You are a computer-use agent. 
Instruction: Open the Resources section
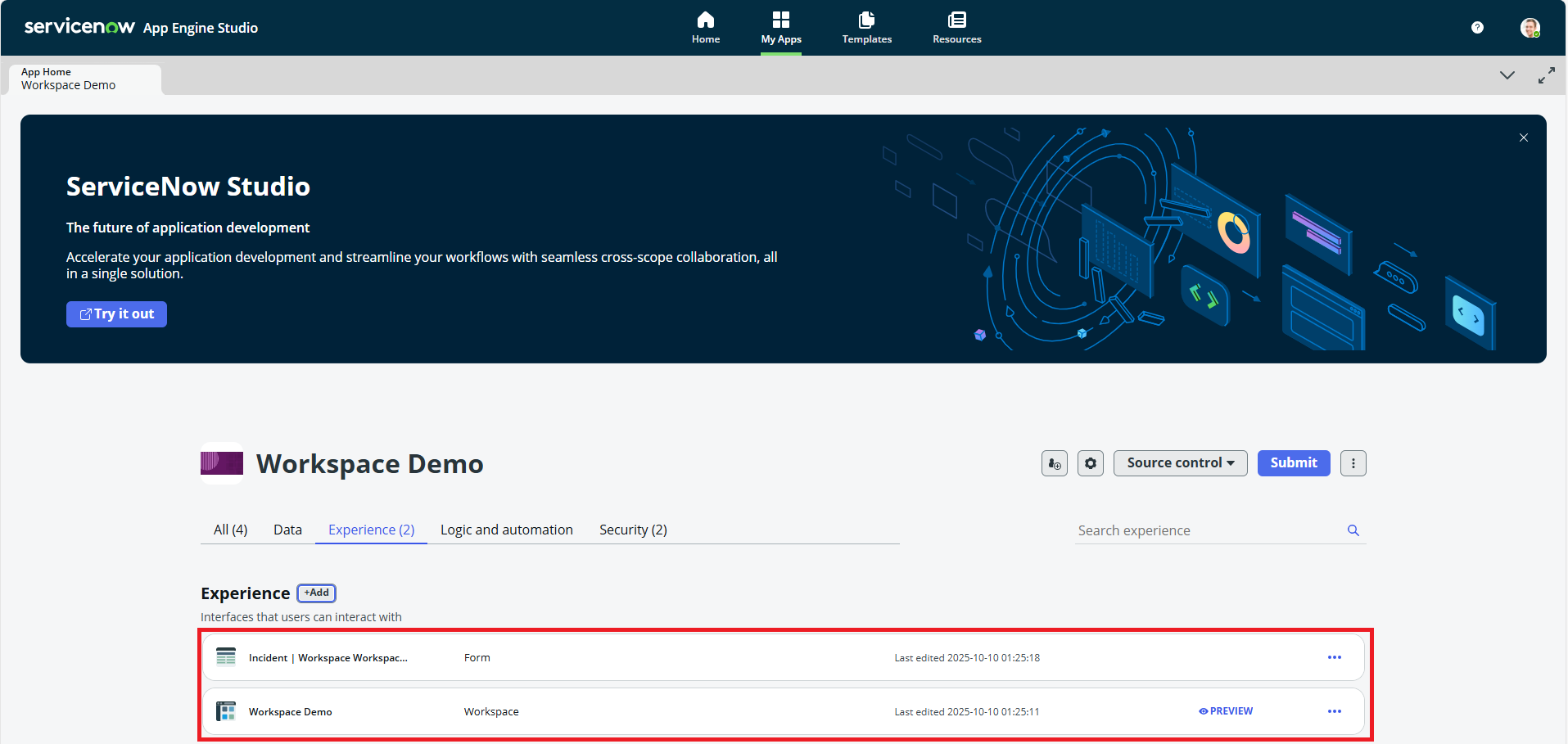pyautogui.click(x=956, y=27)
